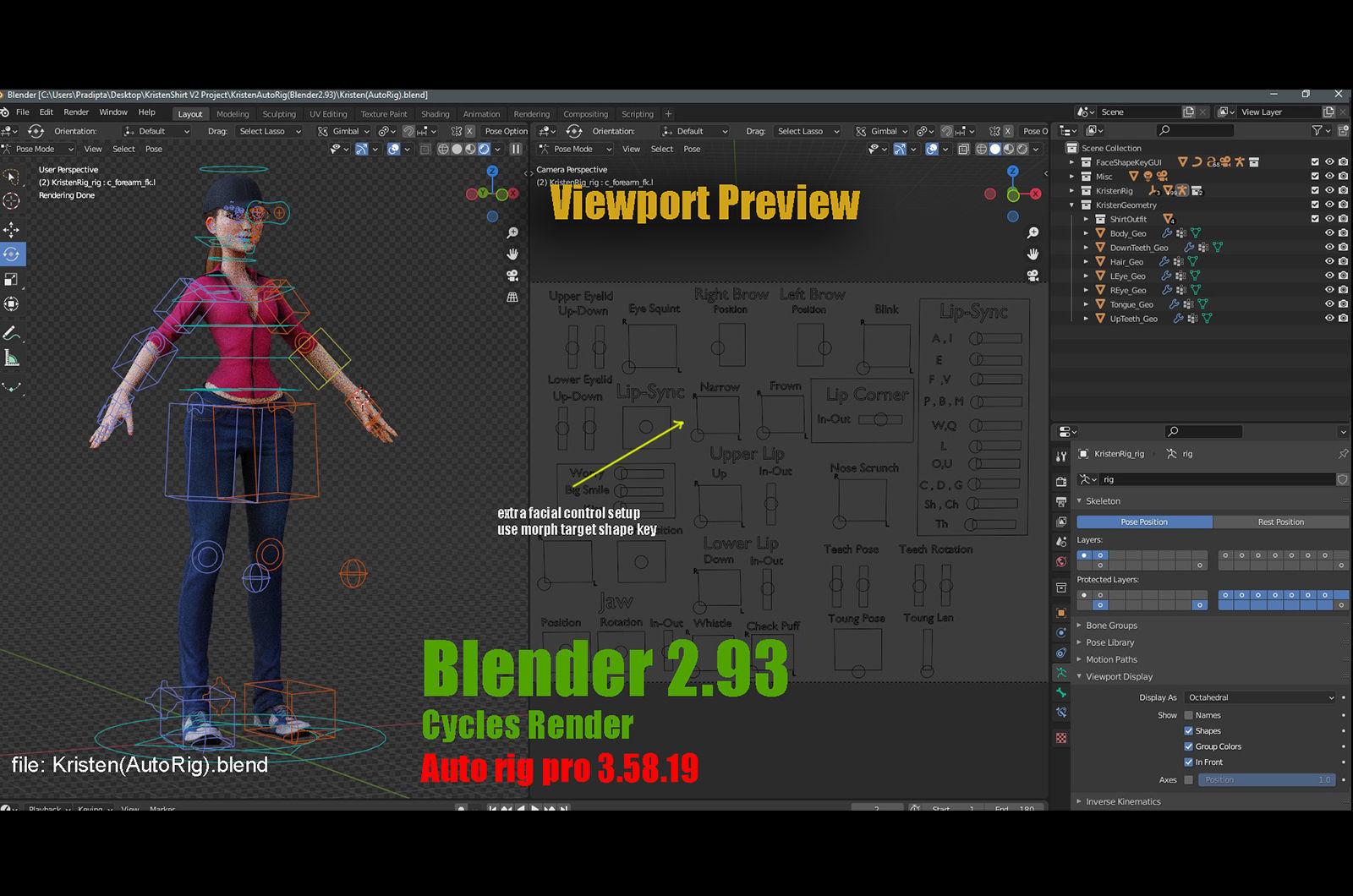Viewport: 1353px width, 896px height.
Task: Hide Body_Geo object with eye icon
Action: (1329, 233)
